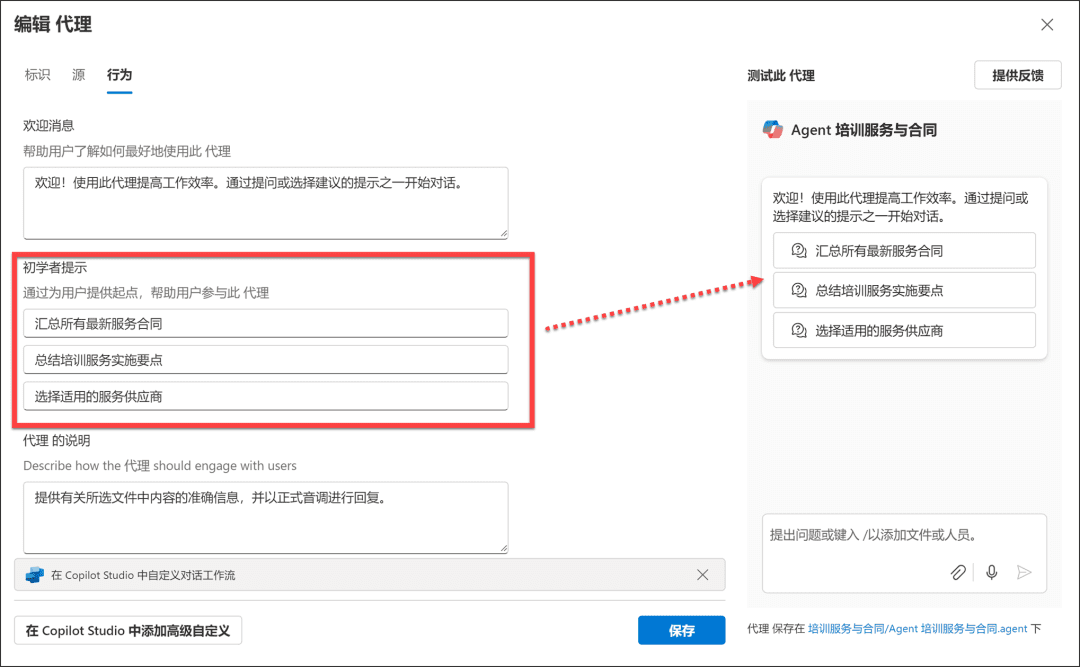Click the Agent 培训服务与合同 title text

(x=864, y=130)
